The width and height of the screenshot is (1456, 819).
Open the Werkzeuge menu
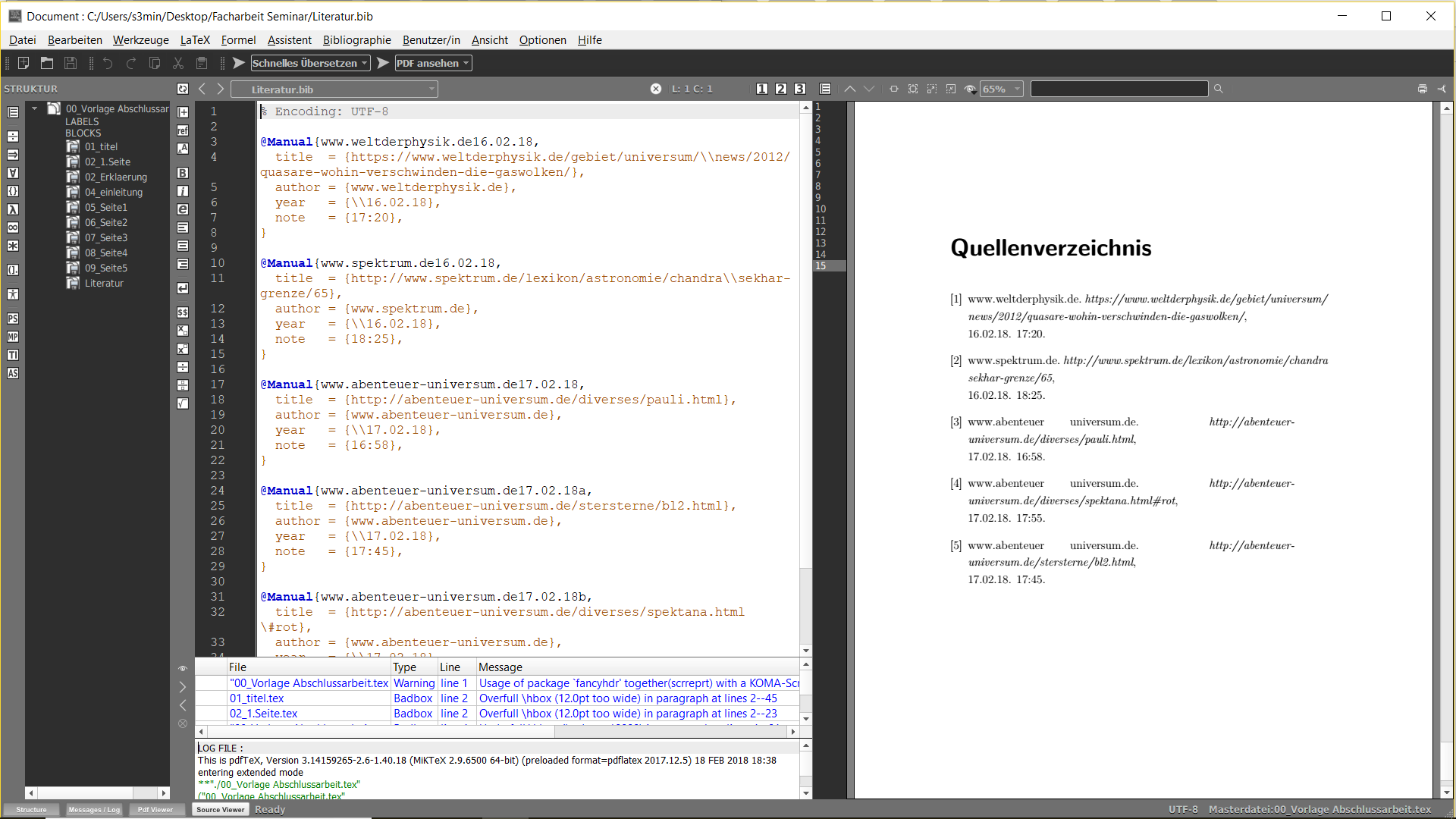tap(141, 40)
